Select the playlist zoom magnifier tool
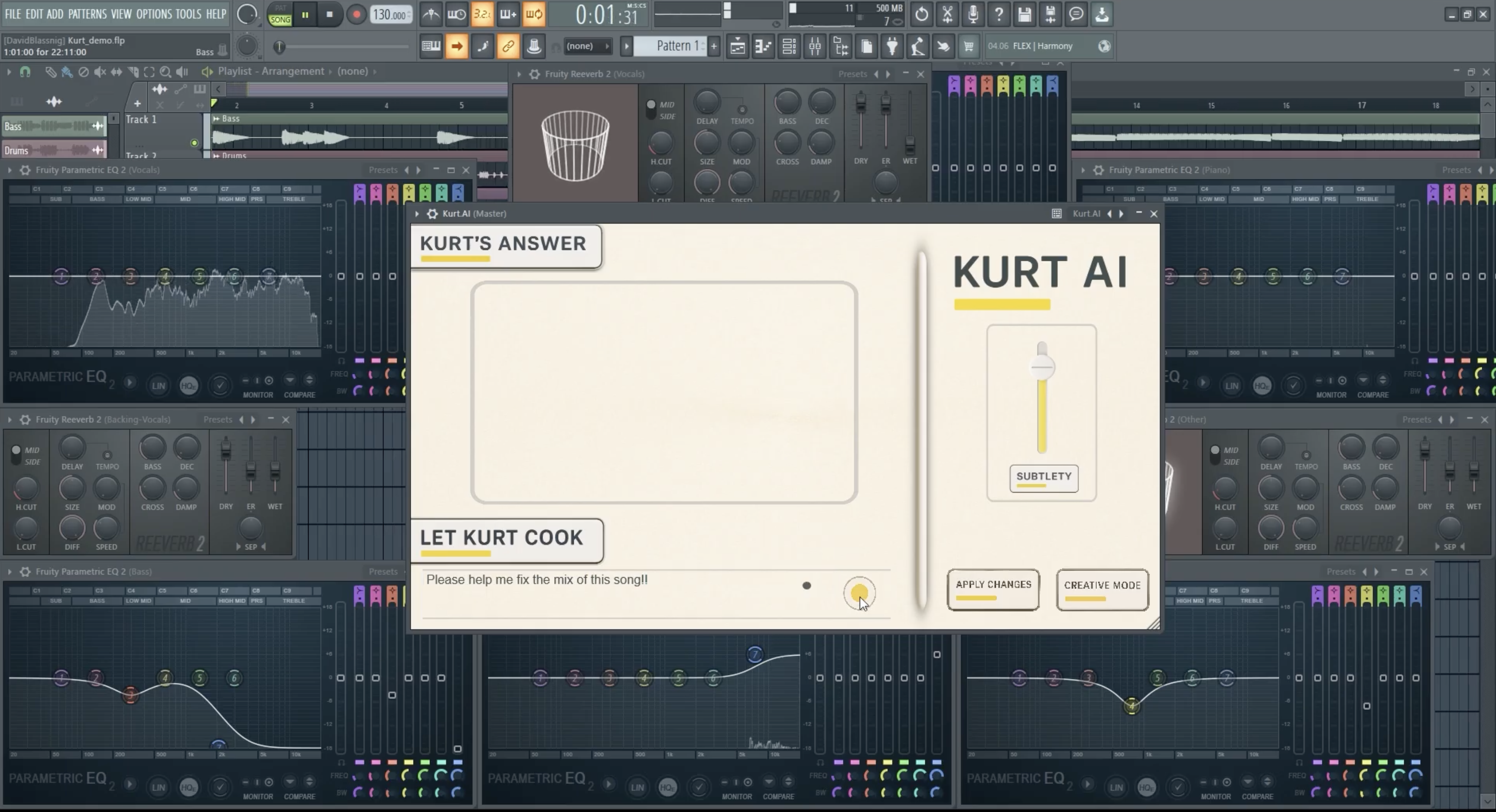Viewport: 1496px width, 812px height. coord(166,72)
